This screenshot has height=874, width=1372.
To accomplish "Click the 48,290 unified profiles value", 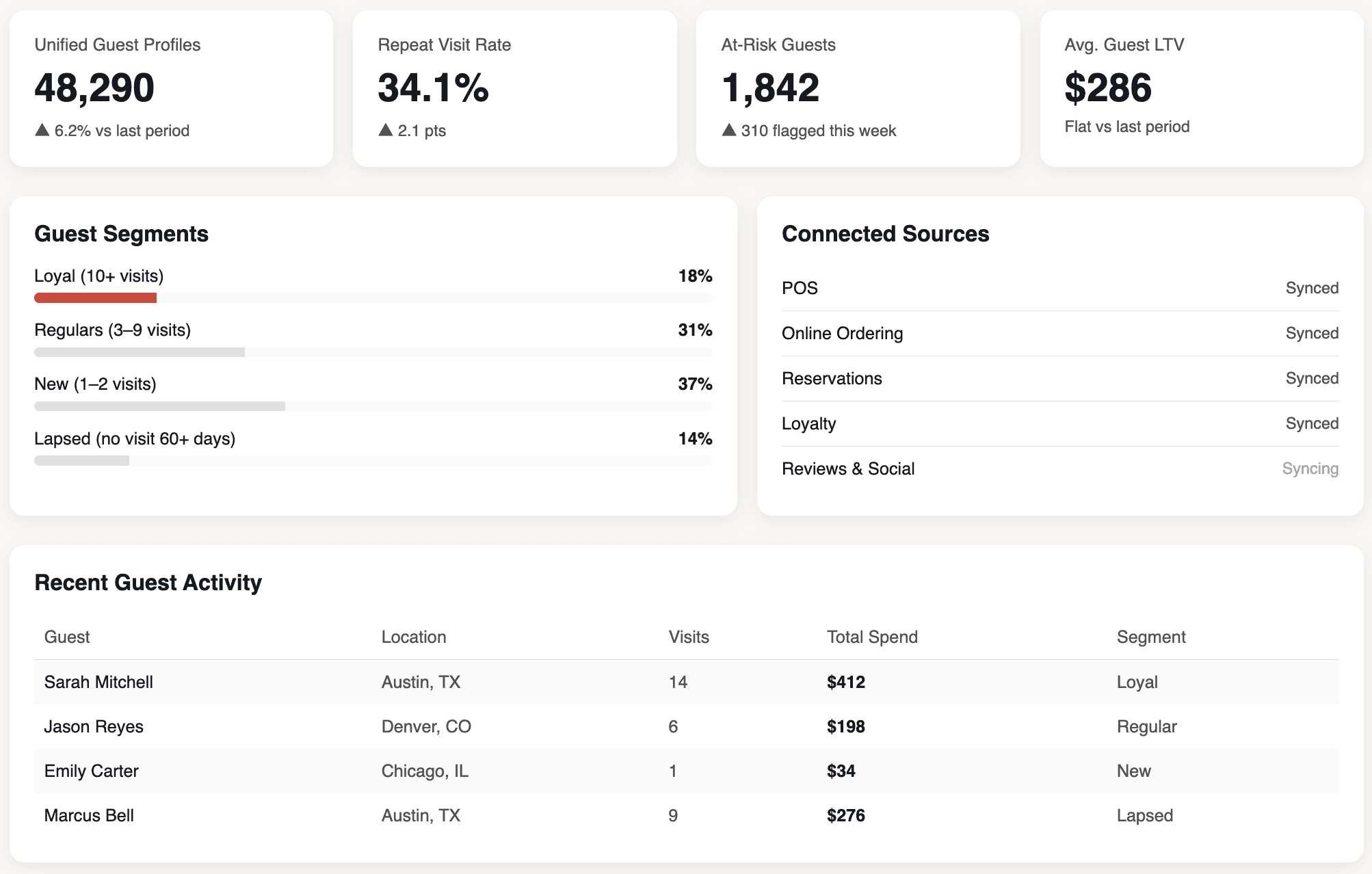I will coord(94,88).
